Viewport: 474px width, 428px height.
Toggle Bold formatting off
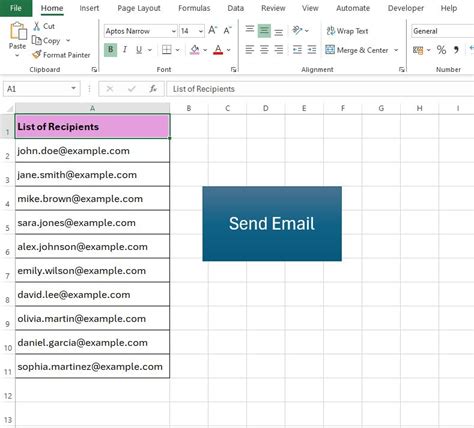(110, 50)
